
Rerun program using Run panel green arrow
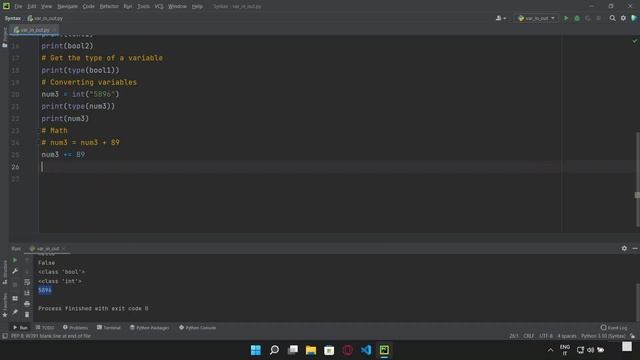[15, 260]
